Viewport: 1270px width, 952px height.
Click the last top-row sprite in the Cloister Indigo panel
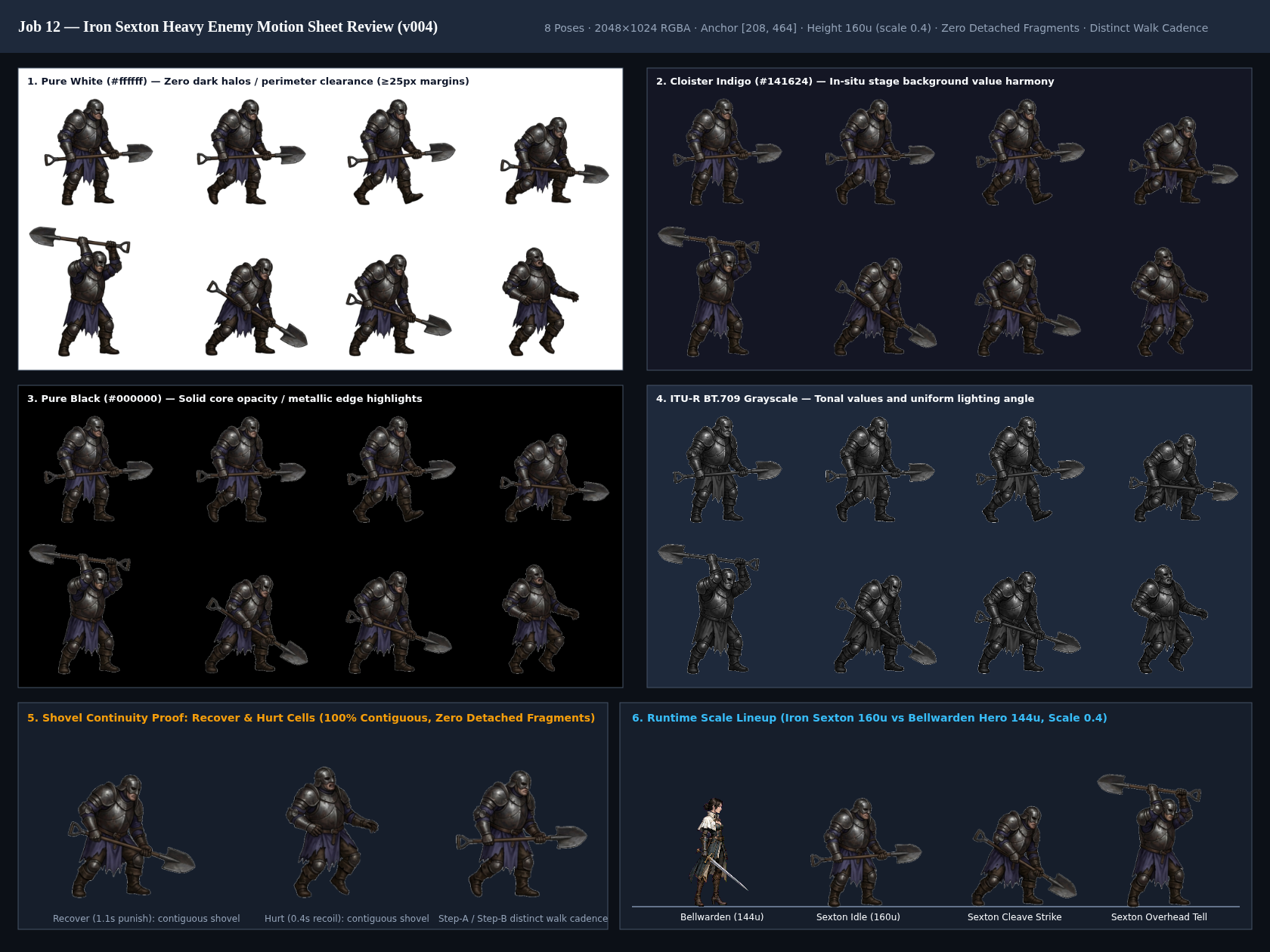pyautogui.click(x=1183, y=160)
